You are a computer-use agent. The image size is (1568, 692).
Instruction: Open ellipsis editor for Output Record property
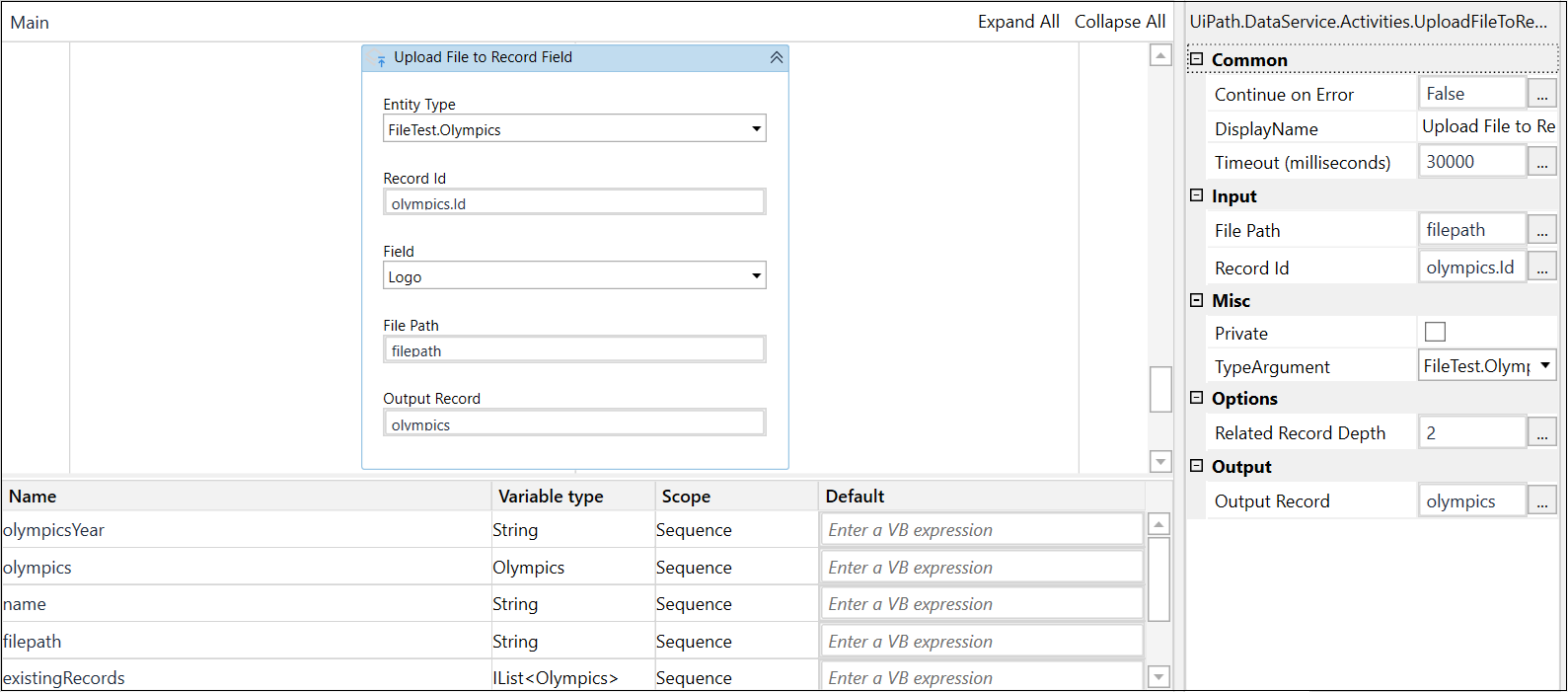coord(1542,501)
